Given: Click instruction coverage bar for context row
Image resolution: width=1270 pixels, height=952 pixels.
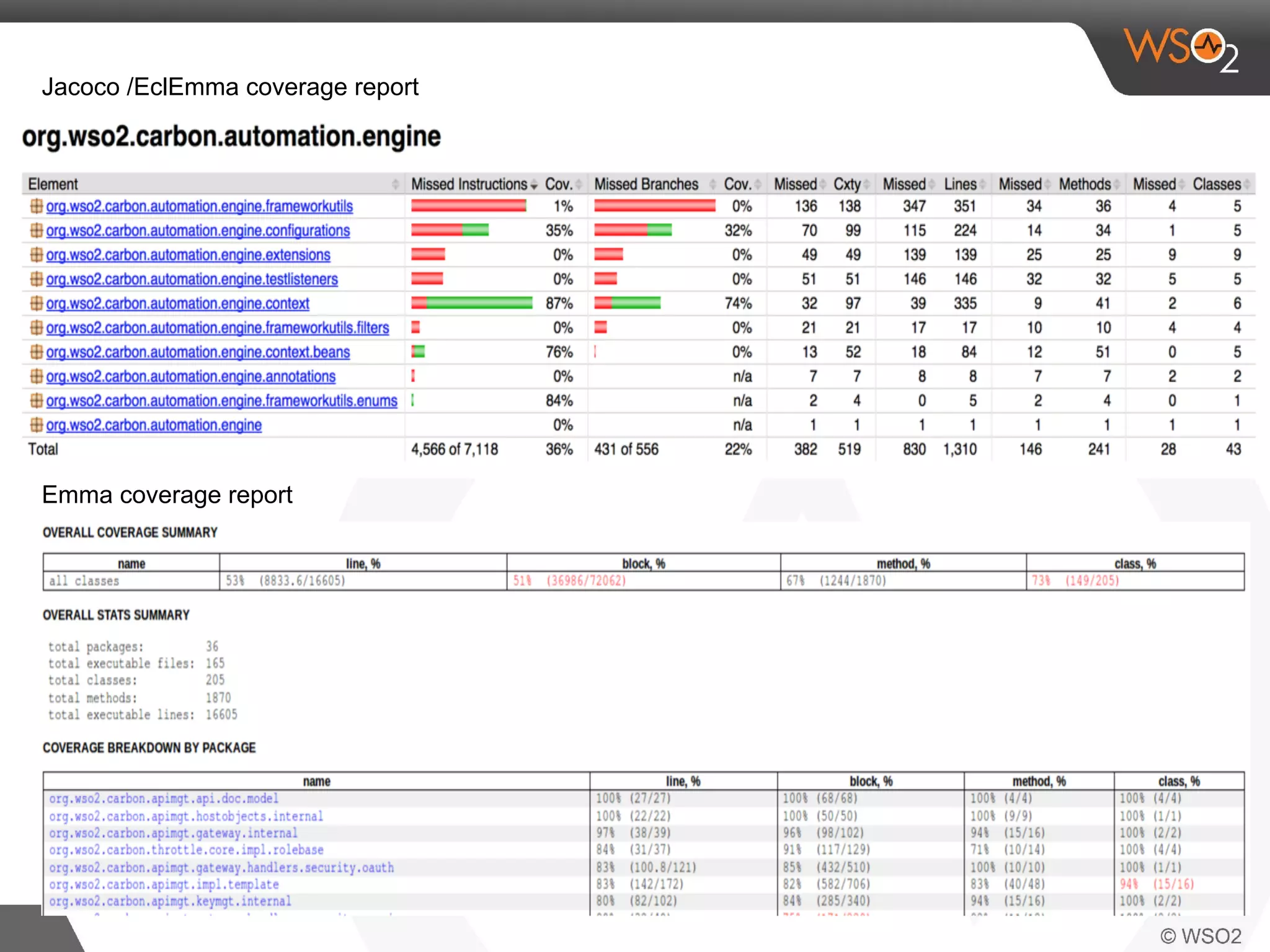Looking at the screenshot, I should [471, 303].
